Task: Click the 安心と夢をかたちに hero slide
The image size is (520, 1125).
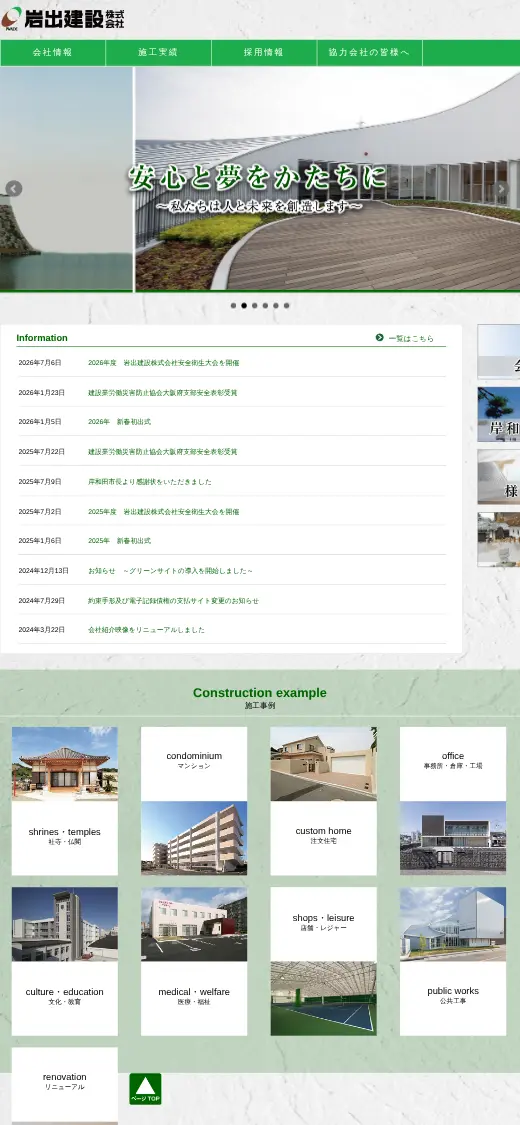Action: [327, 179]
